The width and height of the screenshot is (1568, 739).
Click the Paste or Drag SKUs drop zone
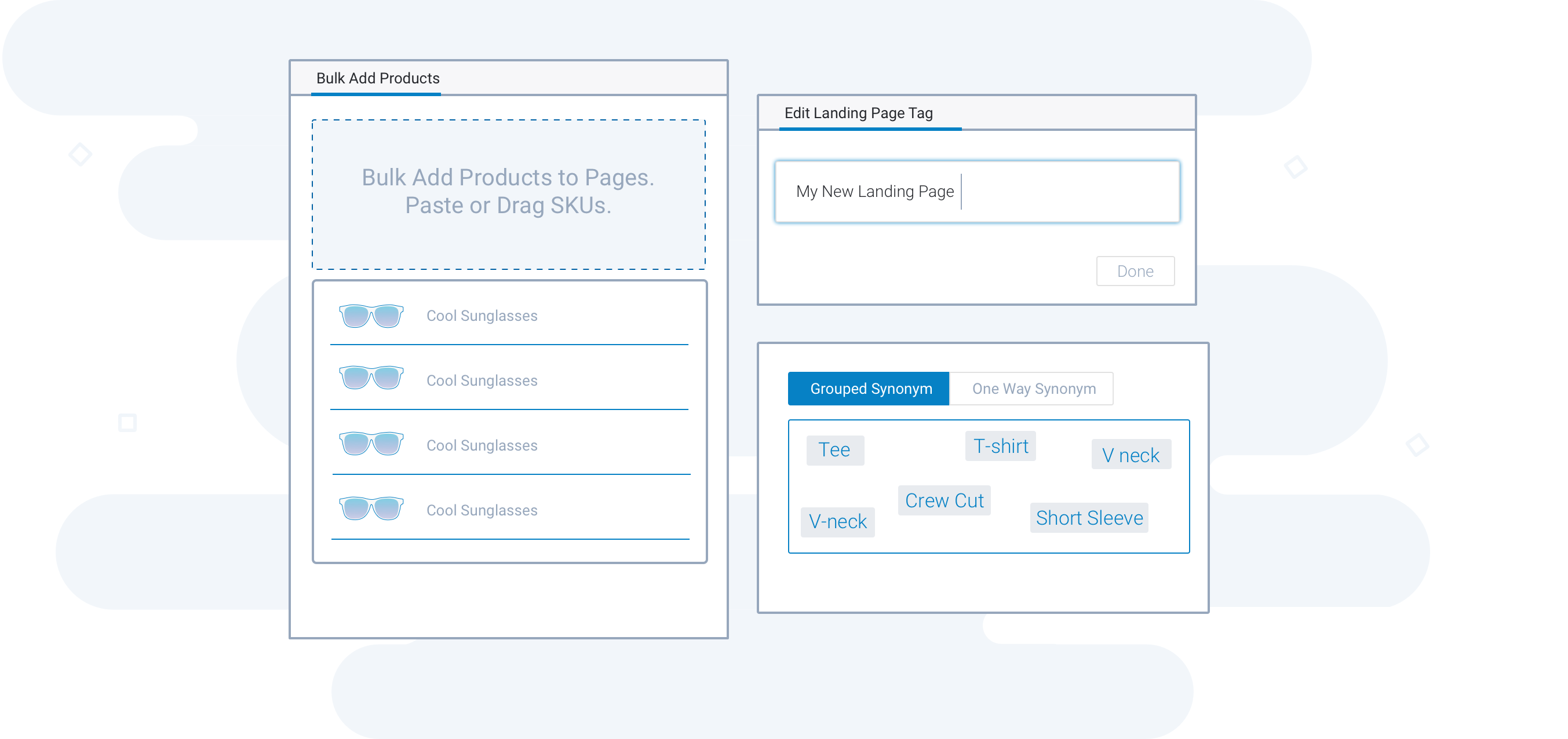[x=509, y=195]
